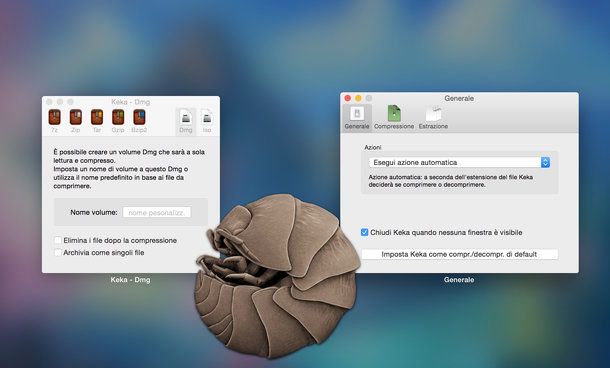Open the Estrazione preferences tab

coord(433,118)
